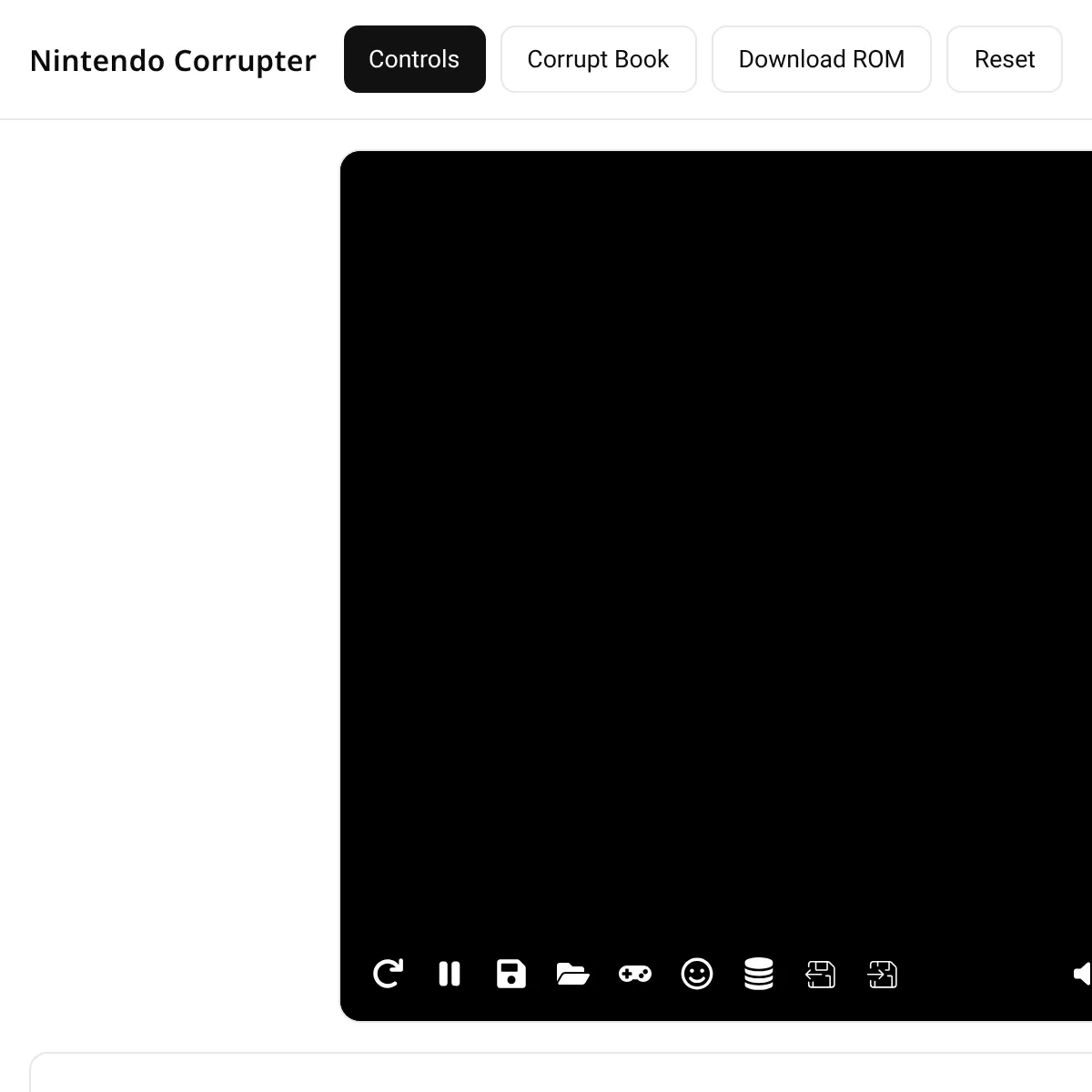Click the export save file icon
This screenshot has height=1092, width=1092.
coord(821,974)
